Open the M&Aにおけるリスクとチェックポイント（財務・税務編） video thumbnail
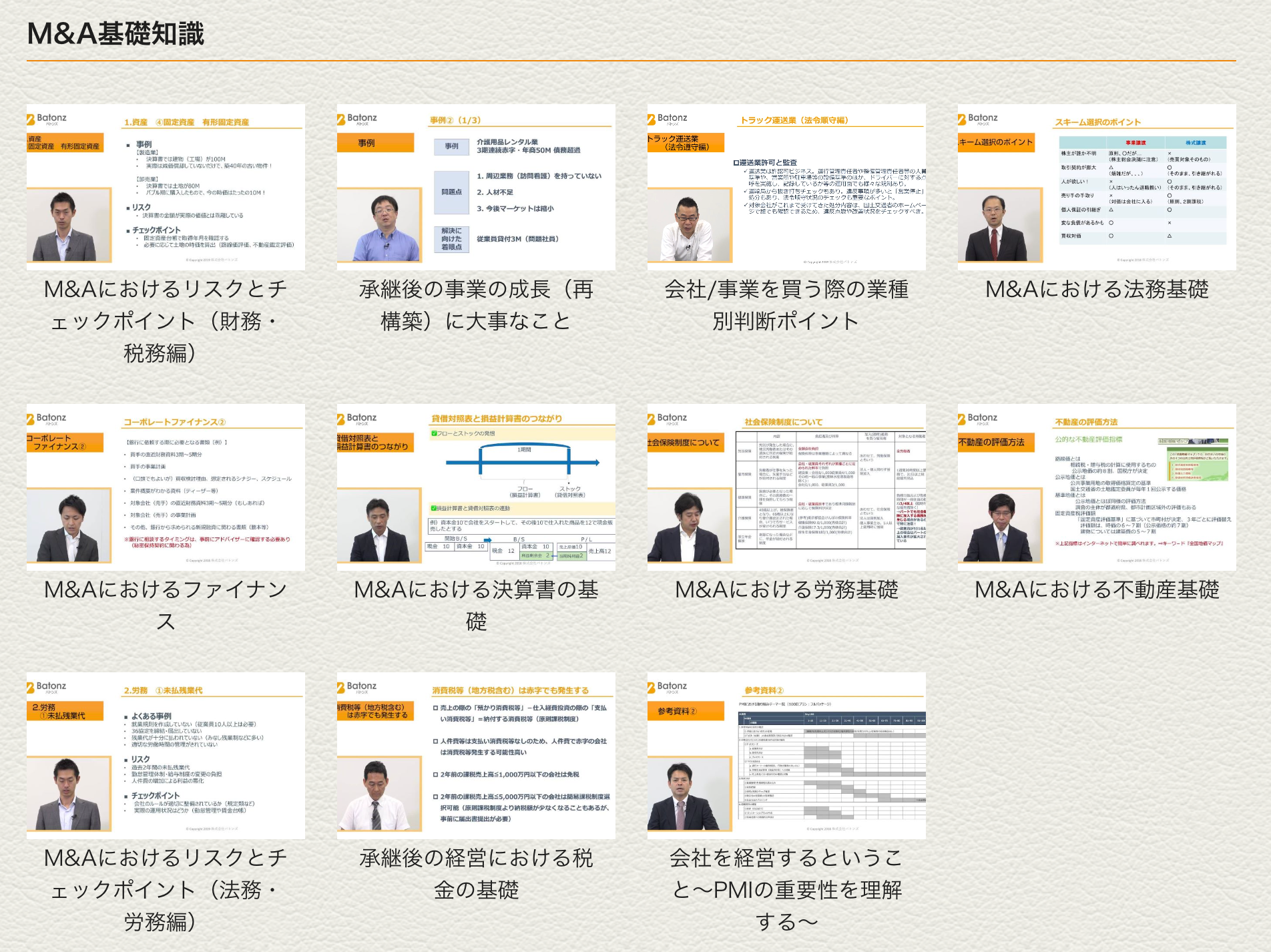This screenshot has width=1271, height=952. click(x=166, y=188)
